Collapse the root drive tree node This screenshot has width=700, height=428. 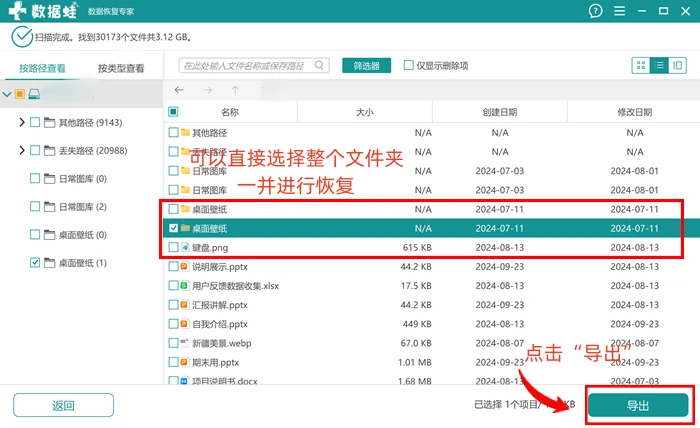(x=7, y=94)
